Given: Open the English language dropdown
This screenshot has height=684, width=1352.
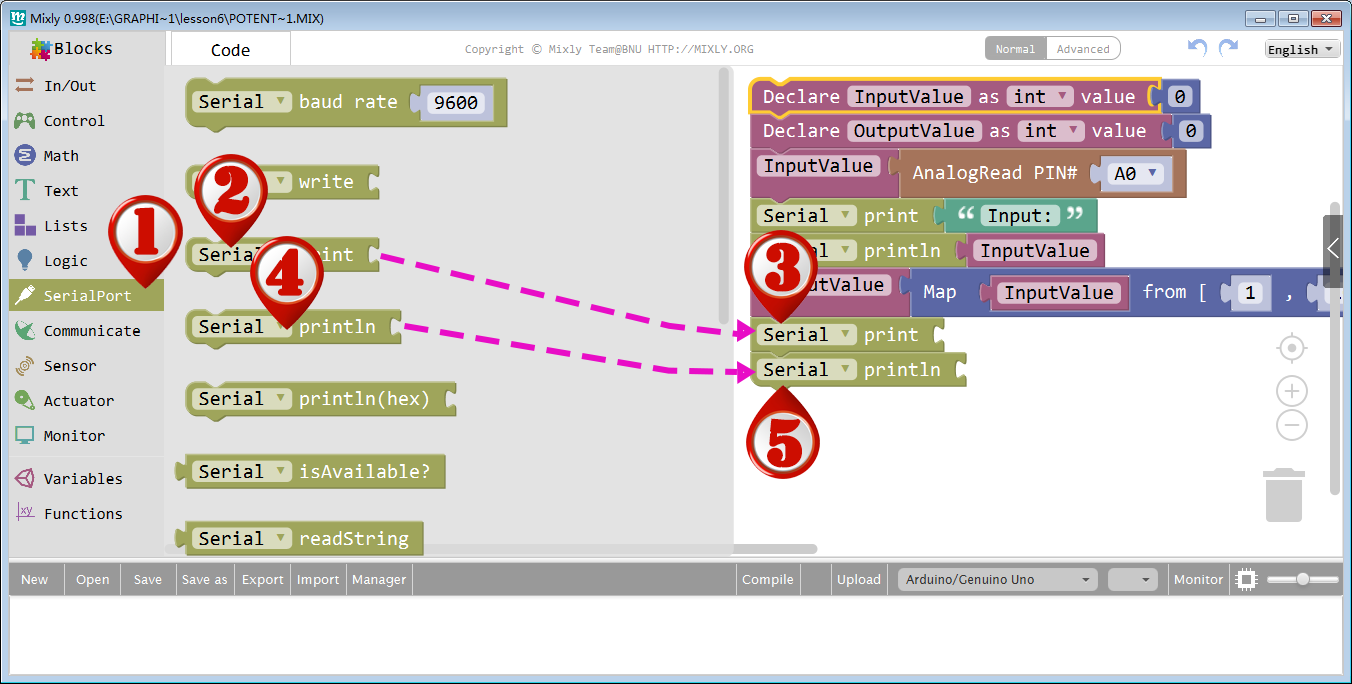Looking at the screenshot, I should (x=1301, y=49).
